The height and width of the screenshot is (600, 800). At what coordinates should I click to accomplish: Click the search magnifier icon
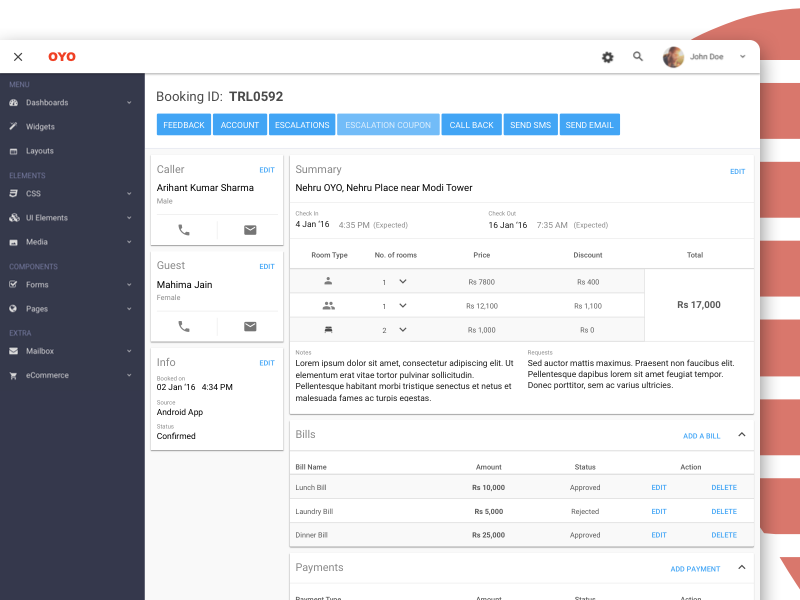pos(638,57)
